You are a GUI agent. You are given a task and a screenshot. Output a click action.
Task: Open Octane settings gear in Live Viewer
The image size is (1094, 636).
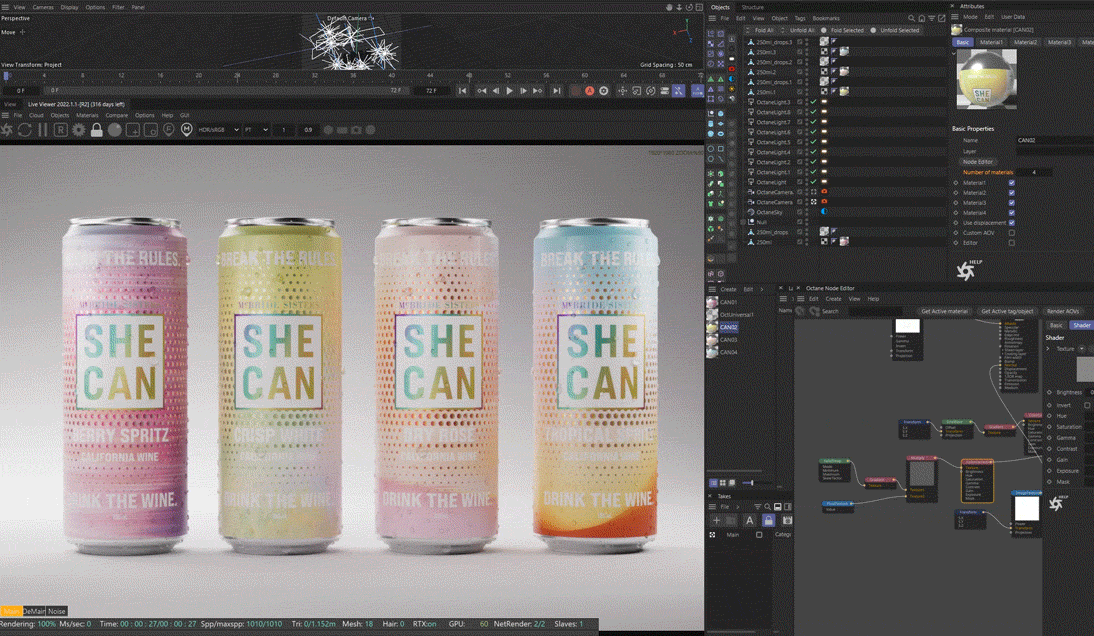point(79,130)
